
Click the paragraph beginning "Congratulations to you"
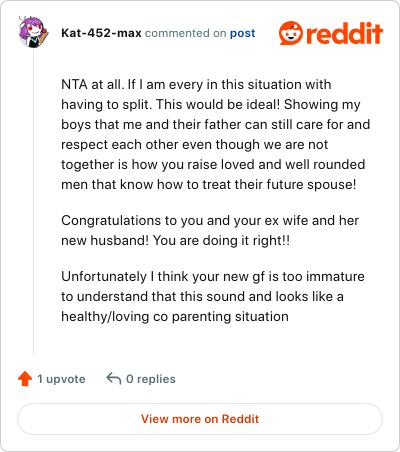(x=210, y=230)
